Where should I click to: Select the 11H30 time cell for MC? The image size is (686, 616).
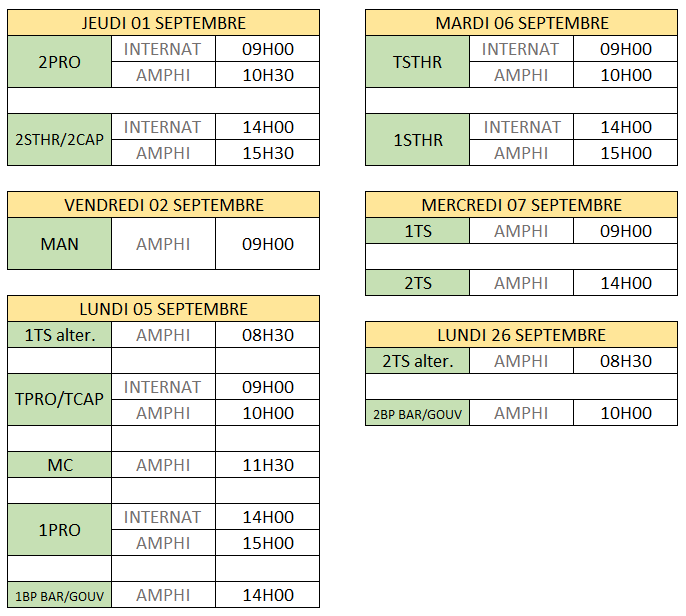[x=268, y=465]
